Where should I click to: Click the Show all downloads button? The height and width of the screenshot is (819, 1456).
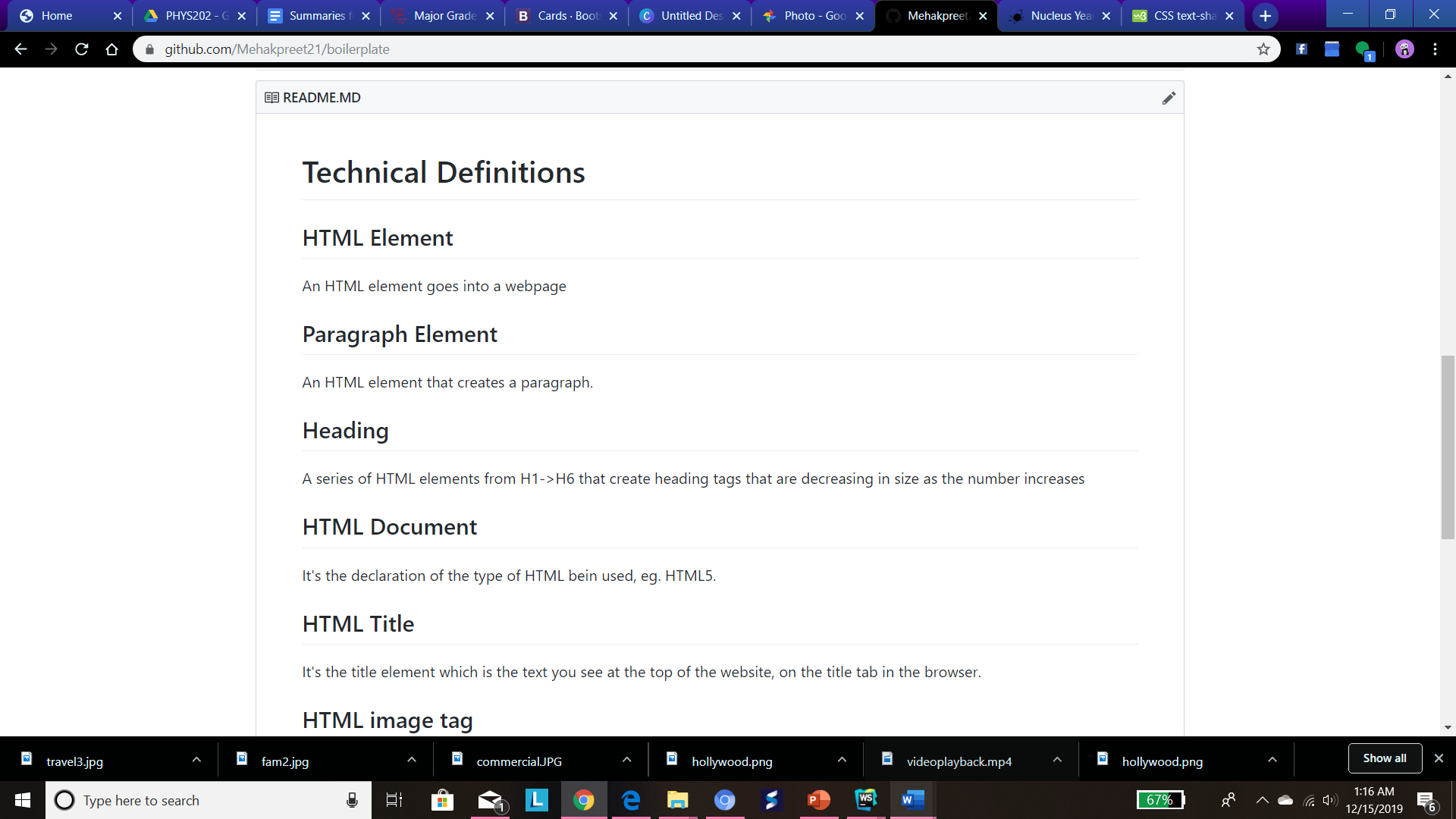point(1384,758)
